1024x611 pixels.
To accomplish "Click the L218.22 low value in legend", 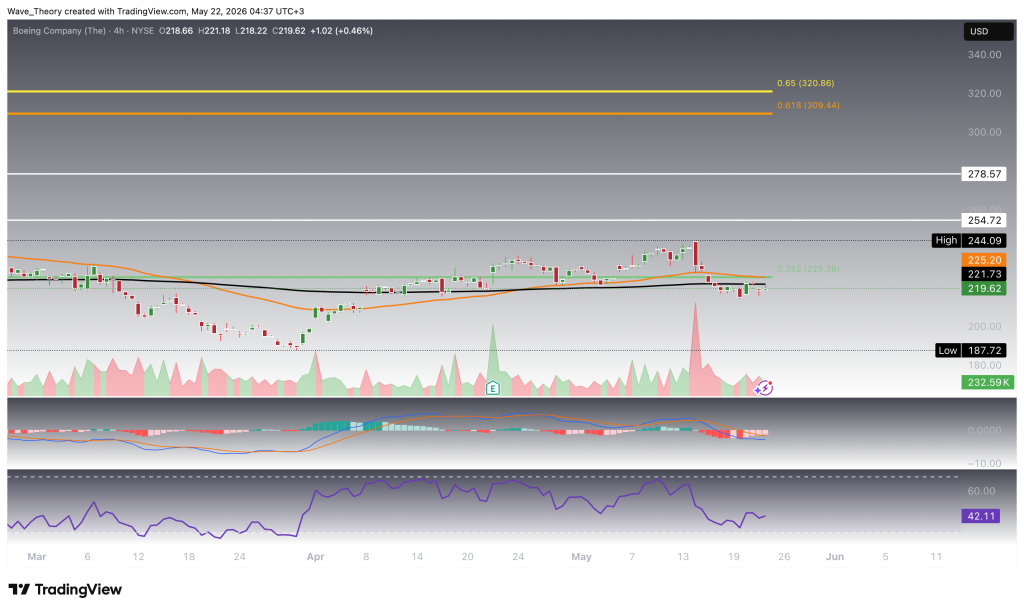I will point(251,31).
